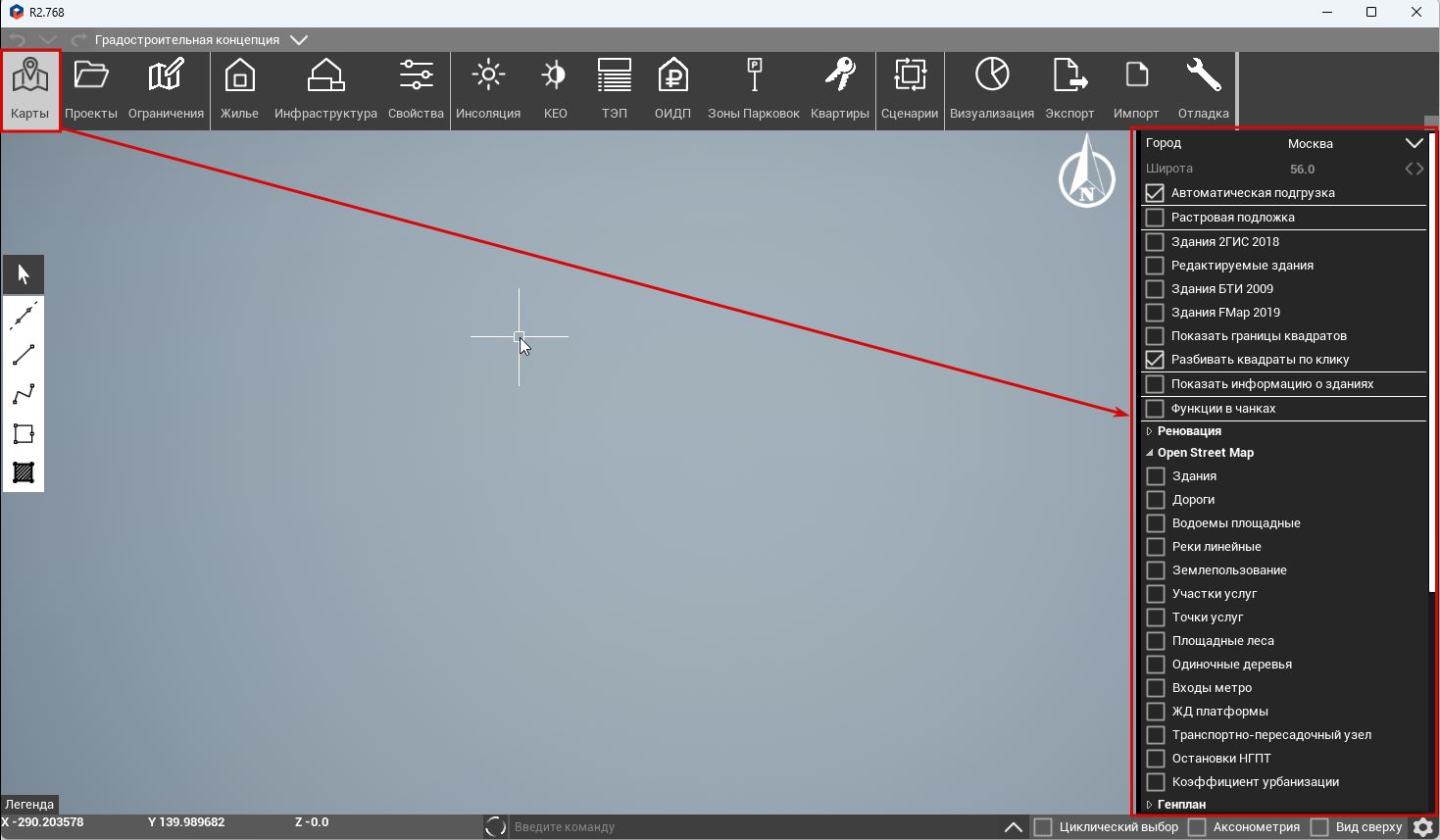
Task: Open the Легенда panel label
Action: tap(29, 804)
